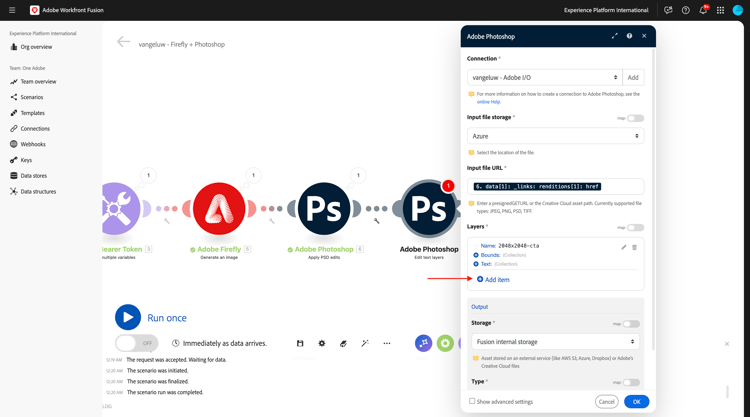Click Add item under Layers
This screenshot has height=417, width=750.
pyautogui.click(x=493, y=280)
